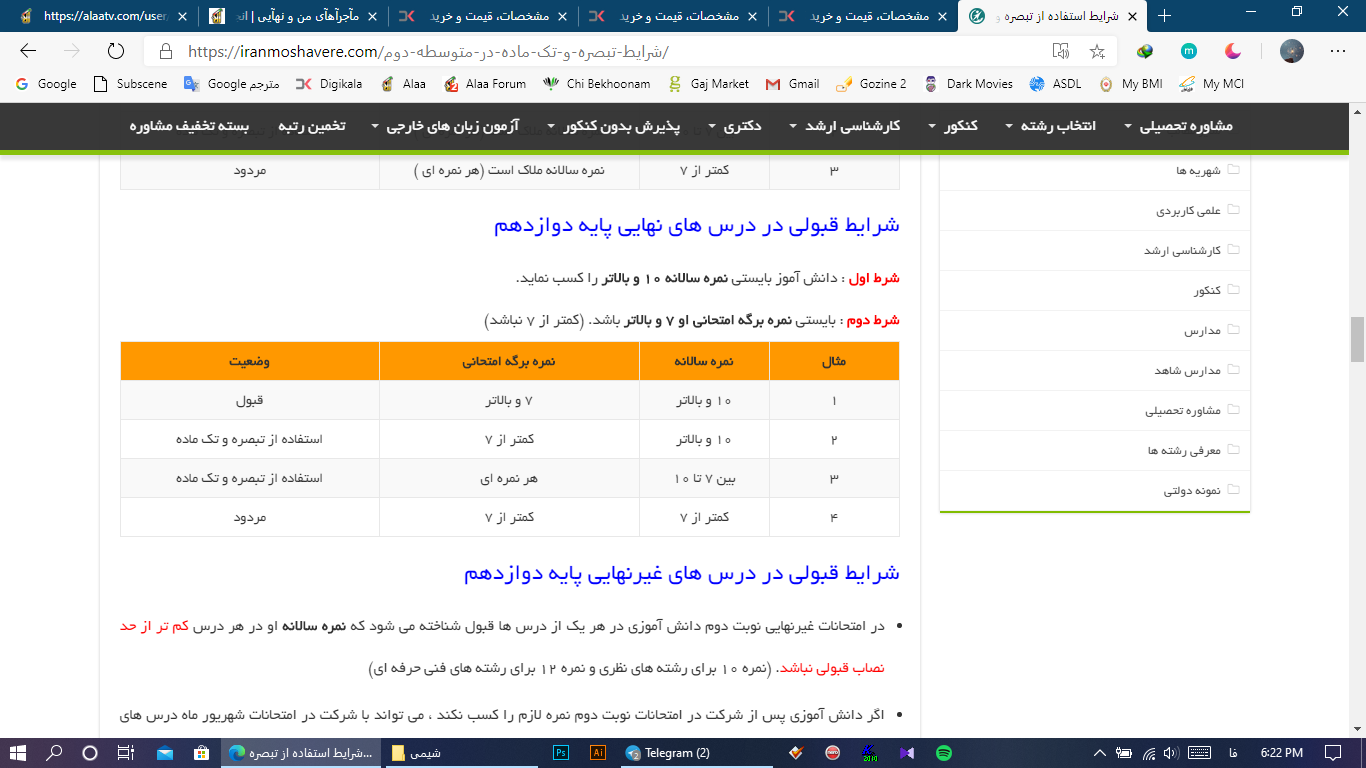
Task: Open a new tab with the plus button
Action: 1164,16
